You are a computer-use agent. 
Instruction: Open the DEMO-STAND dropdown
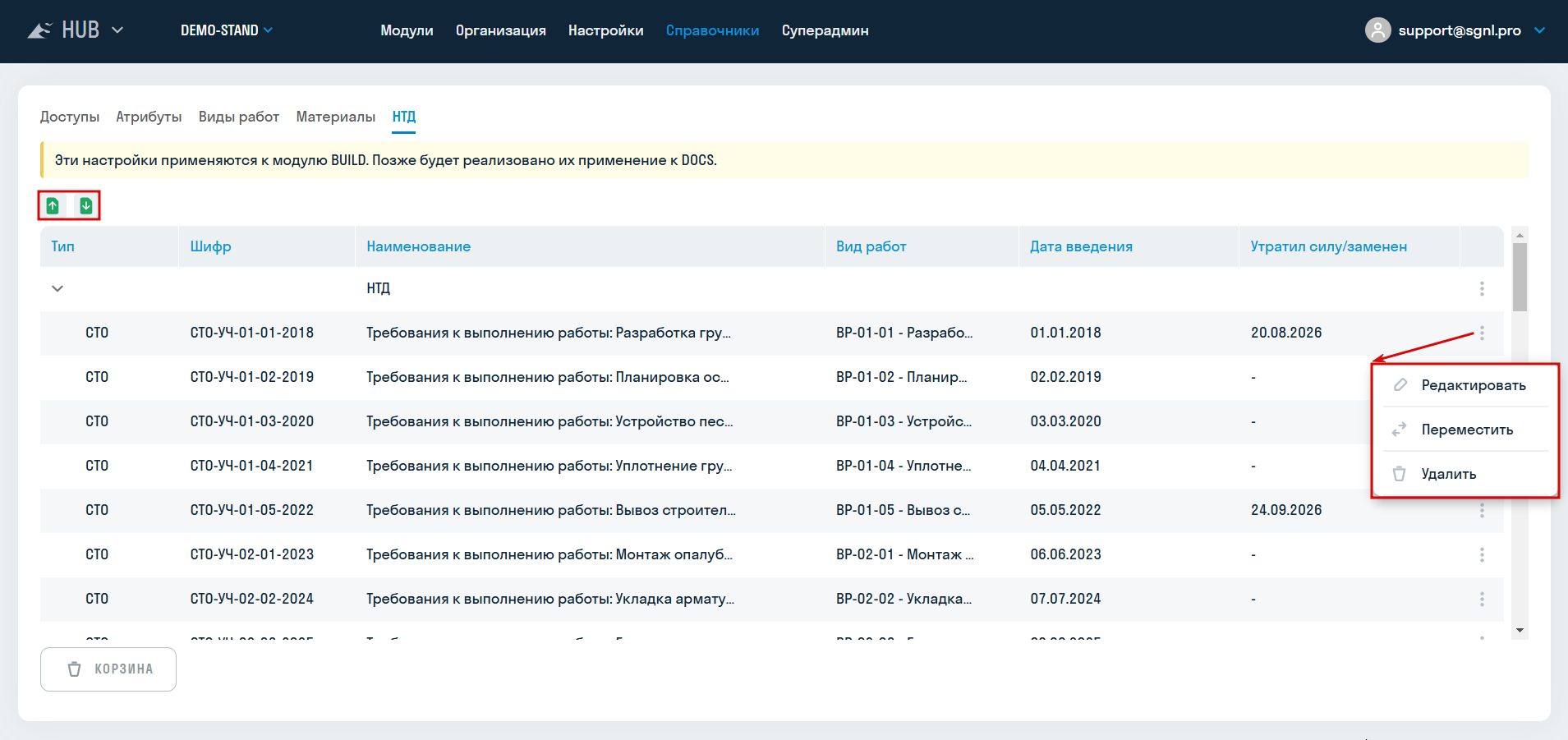click(228, 30)
